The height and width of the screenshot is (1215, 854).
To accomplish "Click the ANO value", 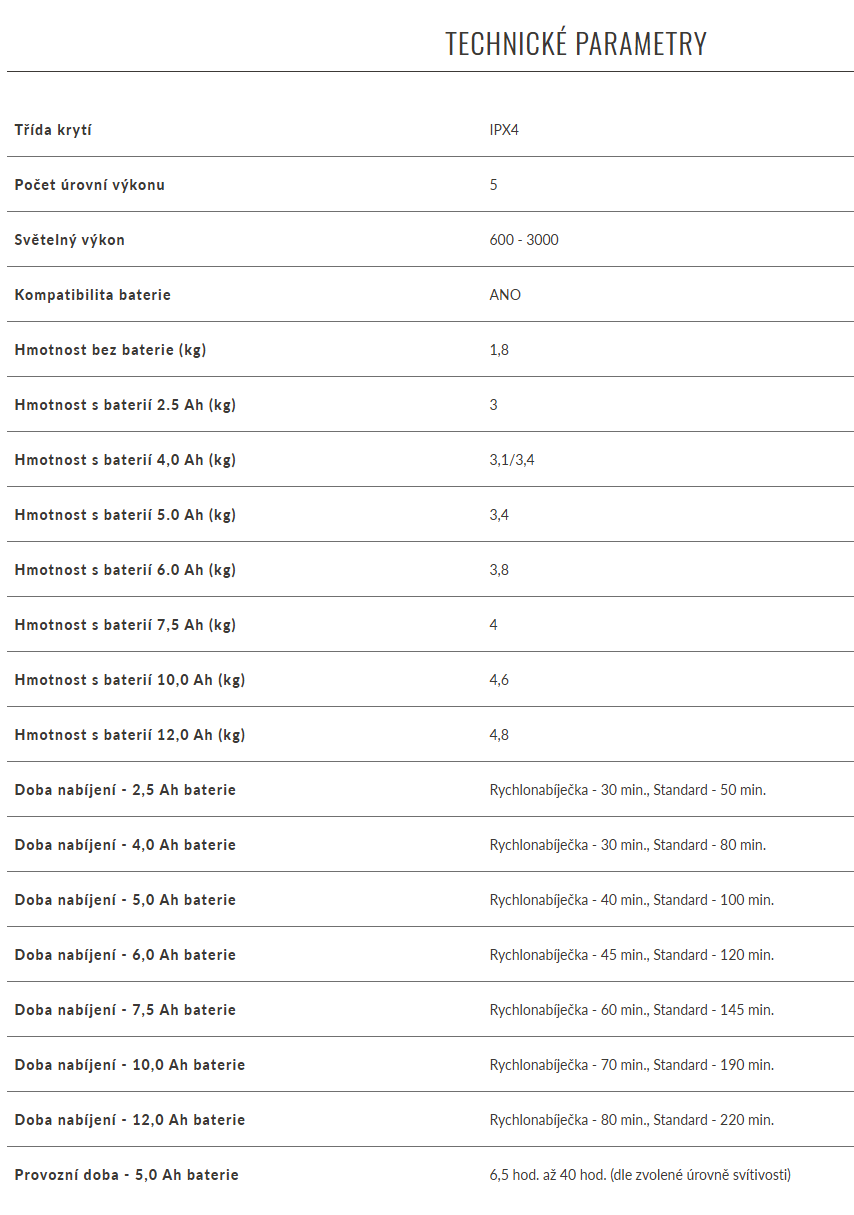I will (x=505, y=295).
